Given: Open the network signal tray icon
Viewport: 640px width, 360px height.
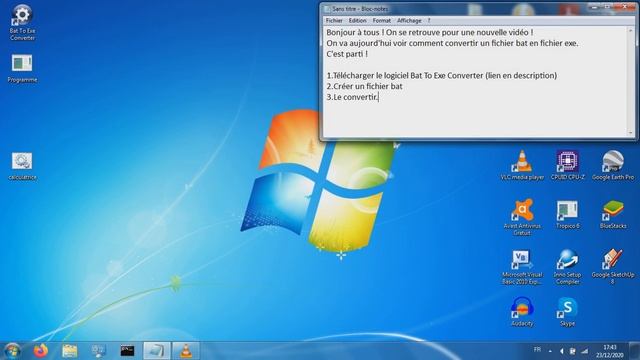Looking at the screenshot, I should [584, 351].
